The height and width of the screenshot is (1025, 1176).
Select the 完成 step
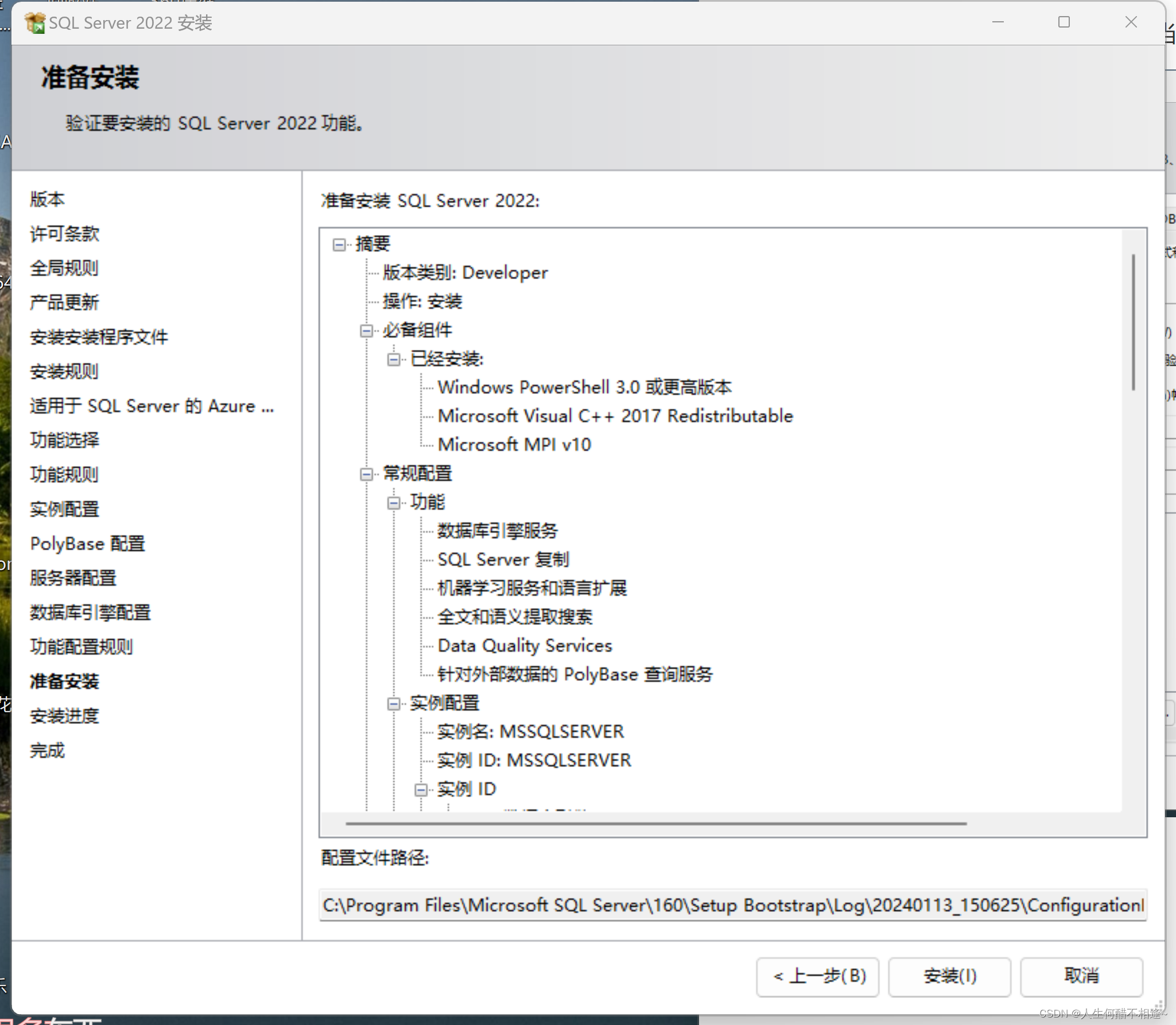48,750
